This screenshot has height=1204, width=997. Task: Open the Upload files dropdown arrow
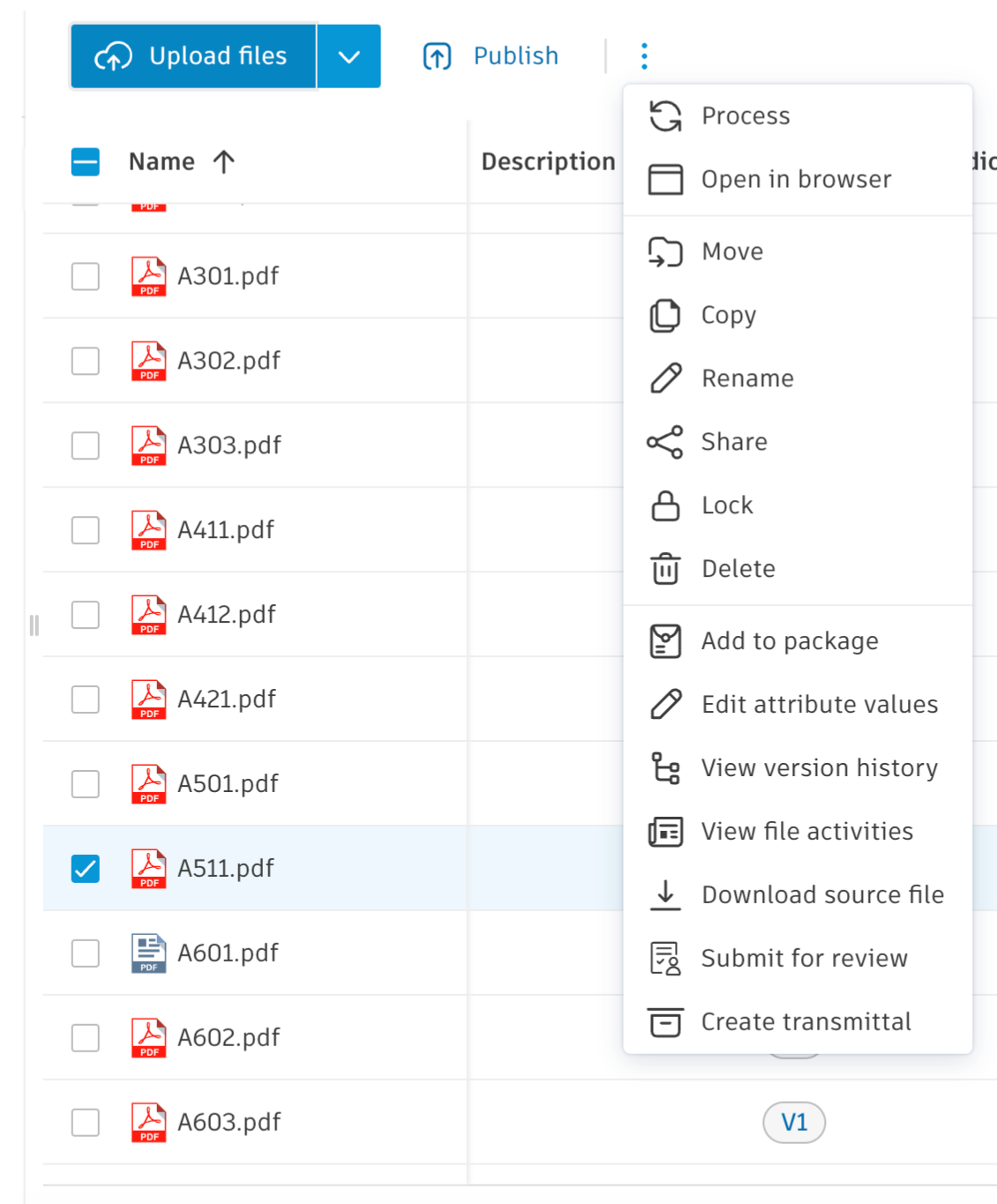[349, 56]
